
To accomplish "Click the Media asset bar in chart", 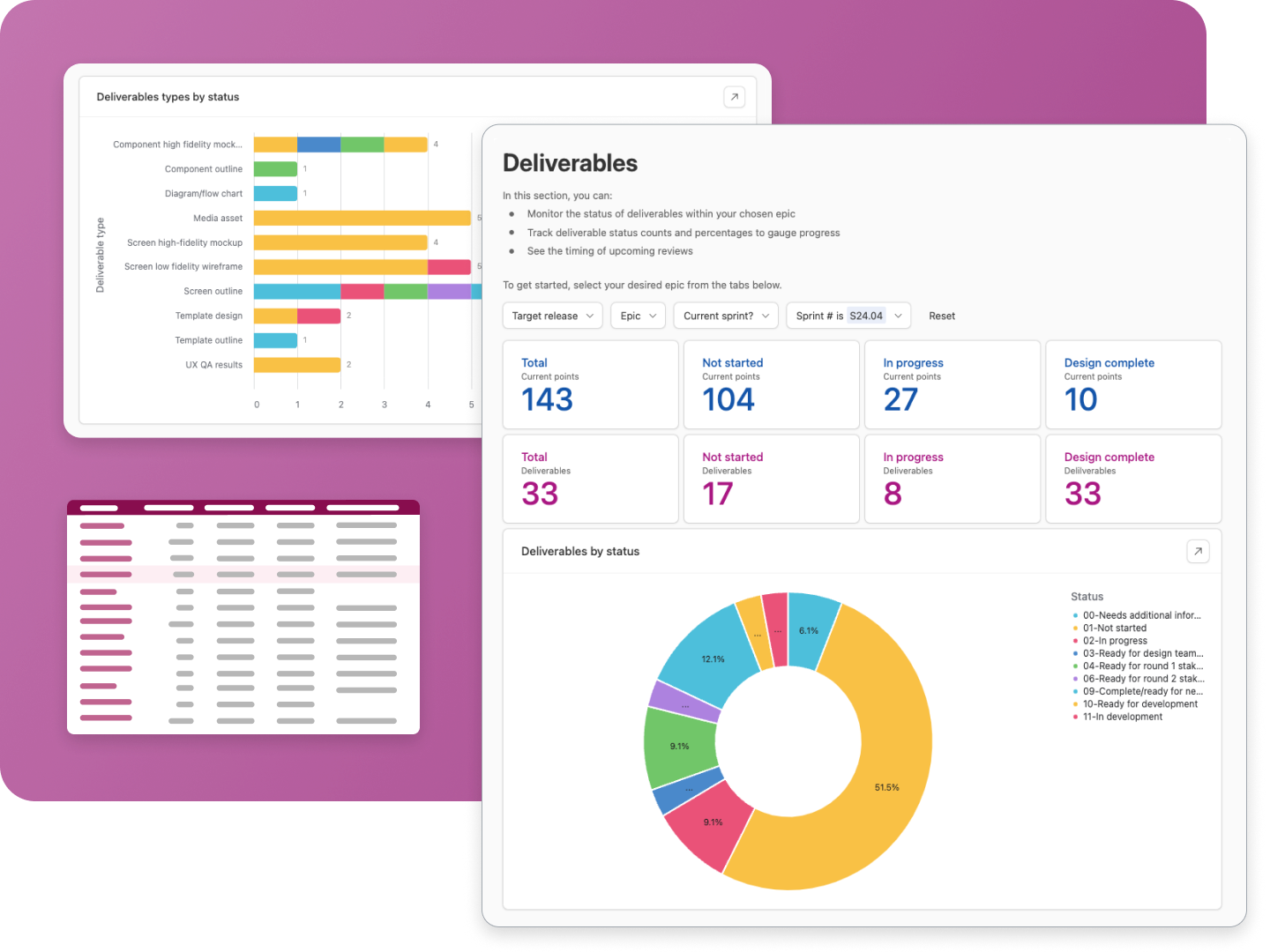I will [x=362, y=218].
